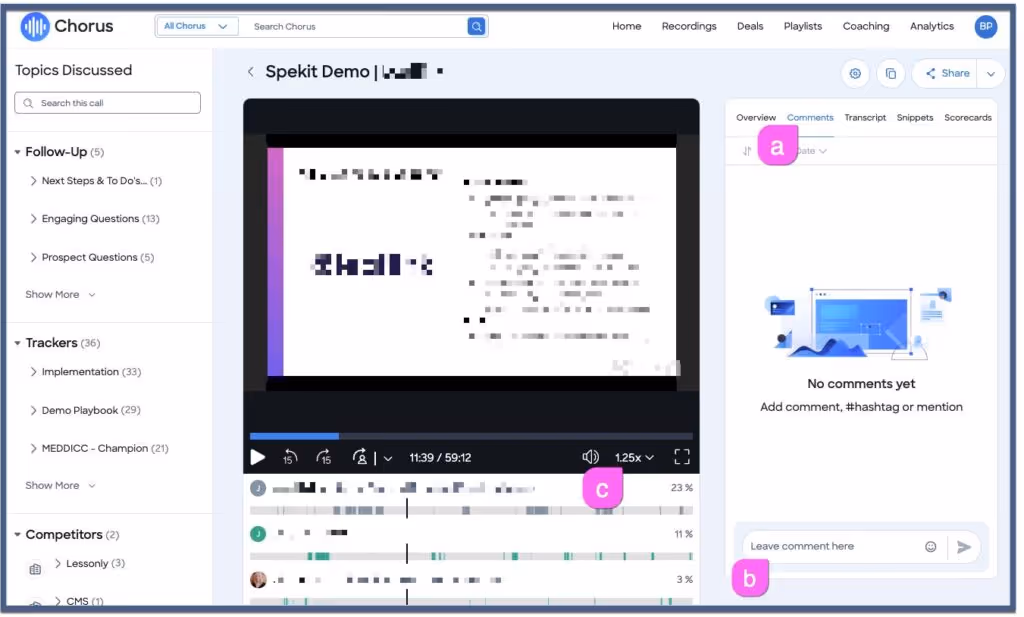This screenshot has height=617, width=1024.
Task: Click the blue search magnifier button
Action: tap(477, 27)
